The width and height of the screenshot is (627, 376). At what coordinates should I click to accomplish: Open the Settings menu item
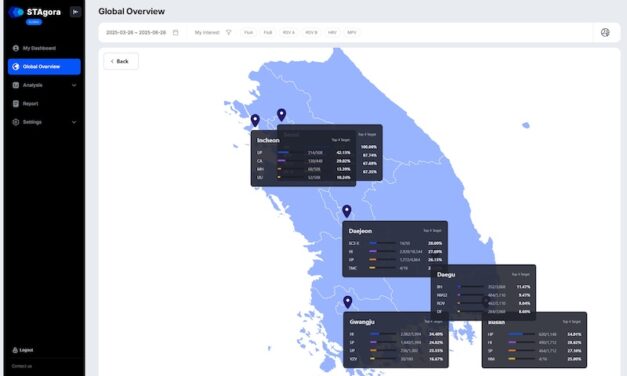tap(44, 122)
